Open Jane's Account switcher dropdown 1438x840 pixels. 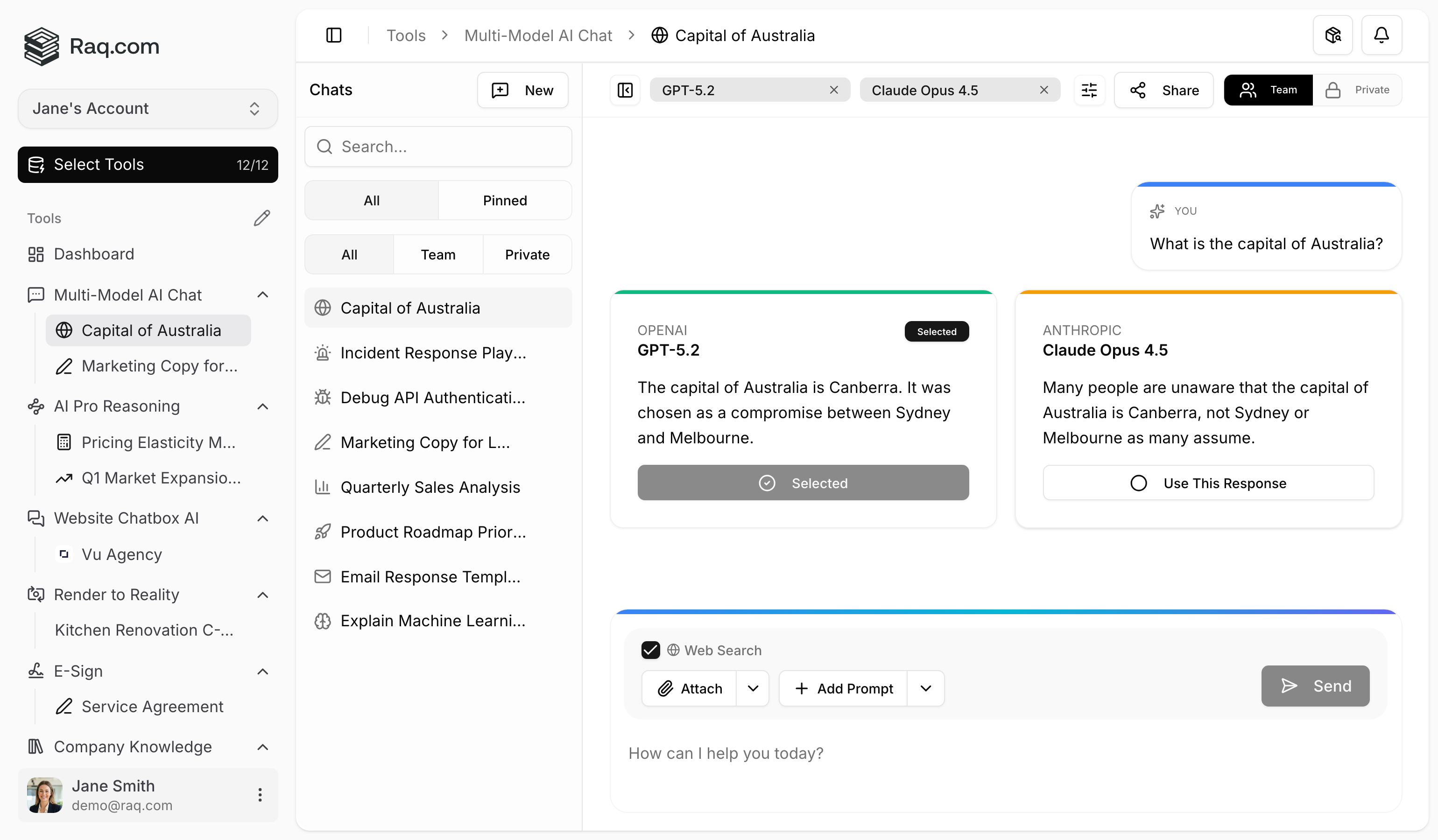[148, 108]
